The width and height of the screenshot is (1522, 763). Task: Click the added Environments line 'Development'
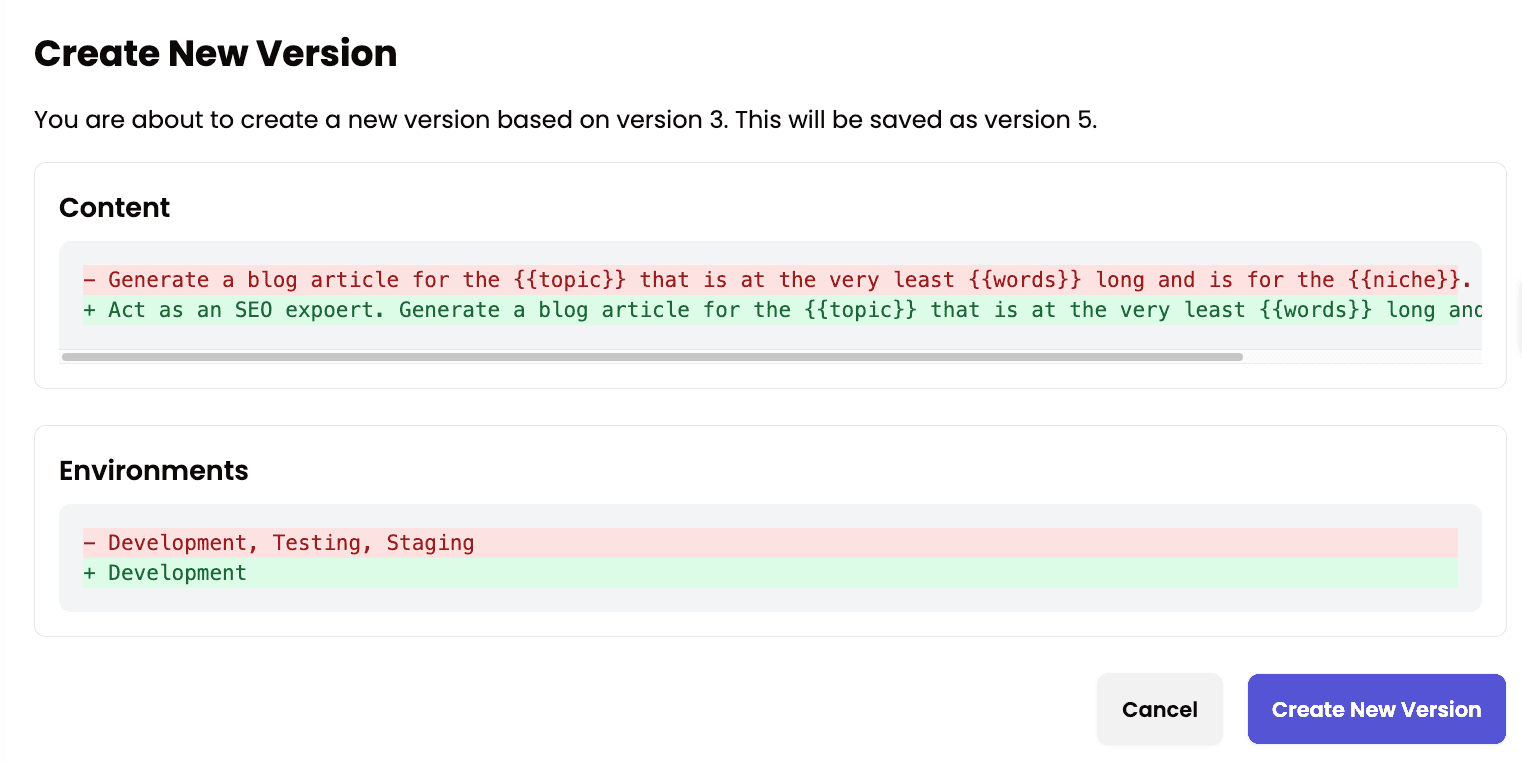(x=177, y=573)
